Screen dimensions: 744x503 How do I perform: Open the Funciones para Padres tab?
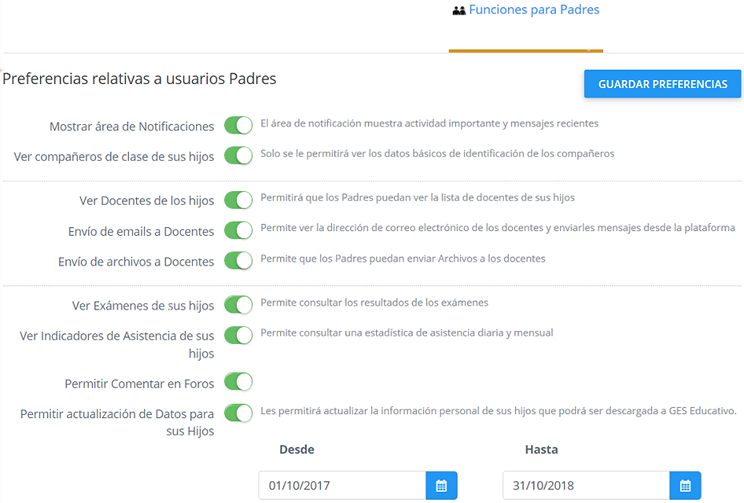(x=533, y=11)
